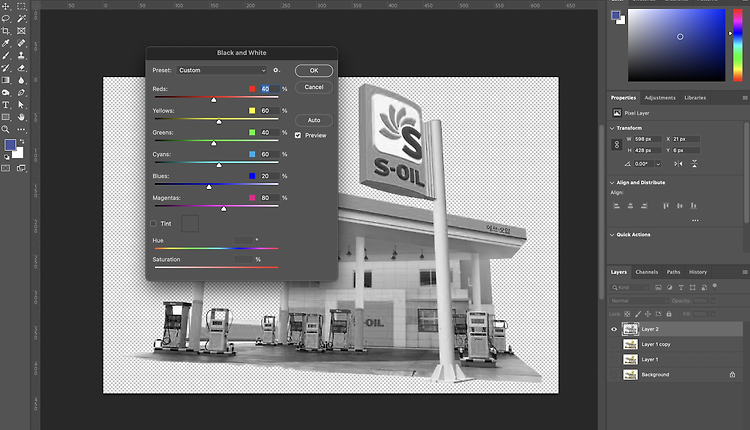
Task: Hide Layer 2 with eye icon
Action: 614,329
